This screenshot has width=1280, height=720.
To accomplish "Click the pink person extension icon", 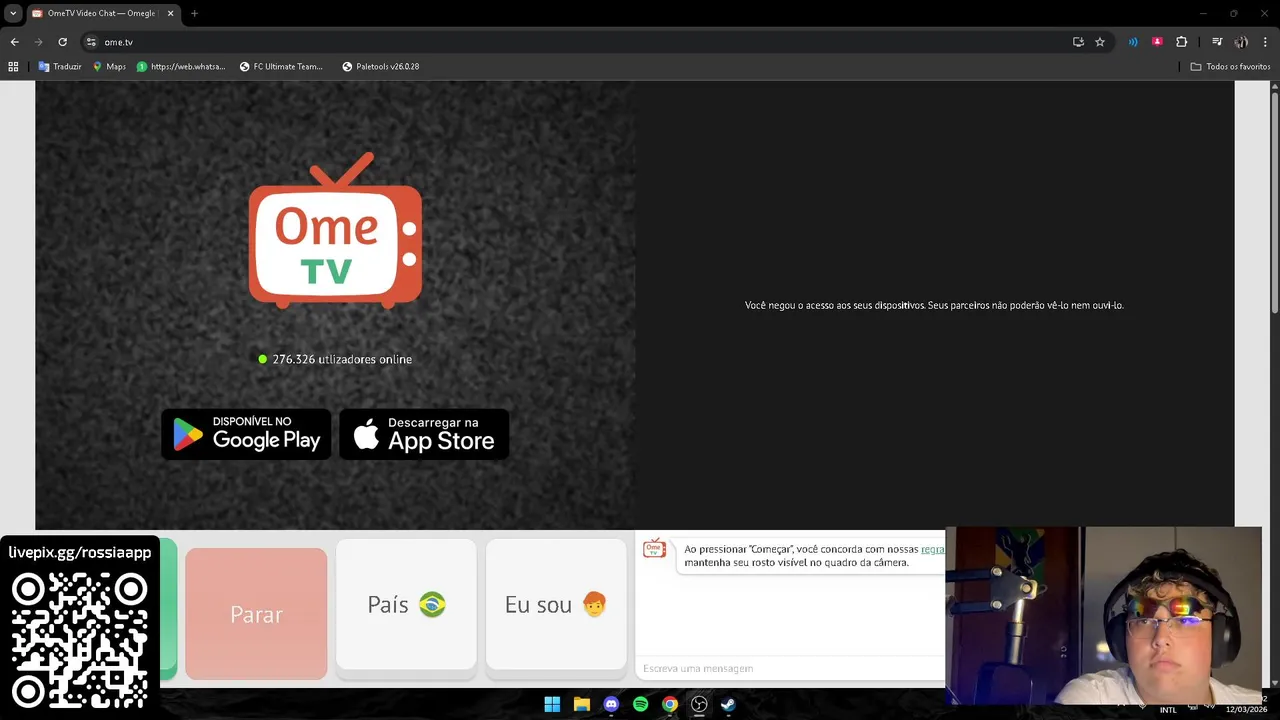I will [x=1157, y=42].
